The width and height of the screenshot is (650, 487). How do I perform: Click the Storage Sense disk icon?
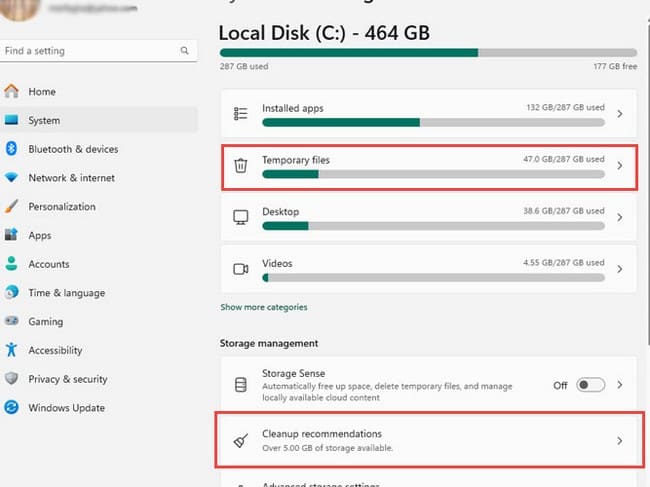(x=240, y=384)
